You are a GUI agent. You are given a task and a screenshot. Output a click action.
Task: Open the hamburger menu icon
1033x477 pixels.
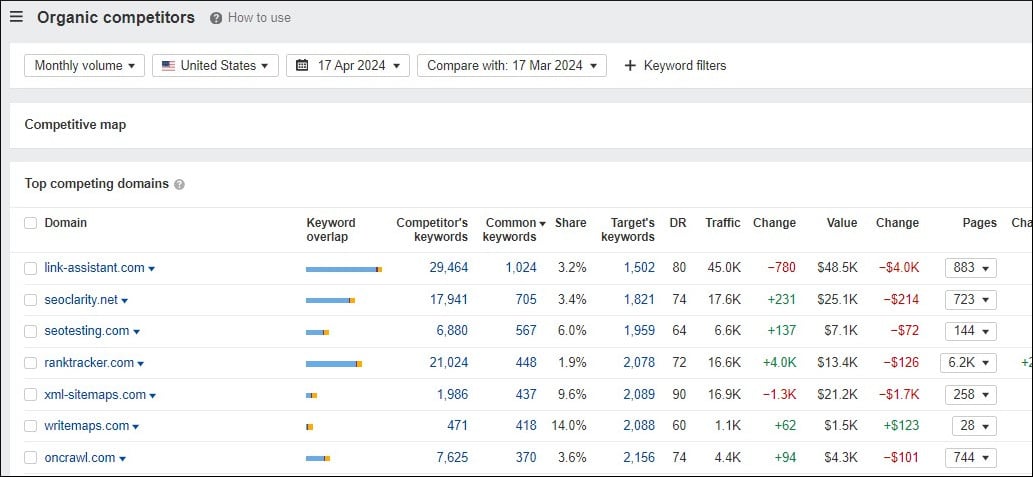[x=16, y=17]
